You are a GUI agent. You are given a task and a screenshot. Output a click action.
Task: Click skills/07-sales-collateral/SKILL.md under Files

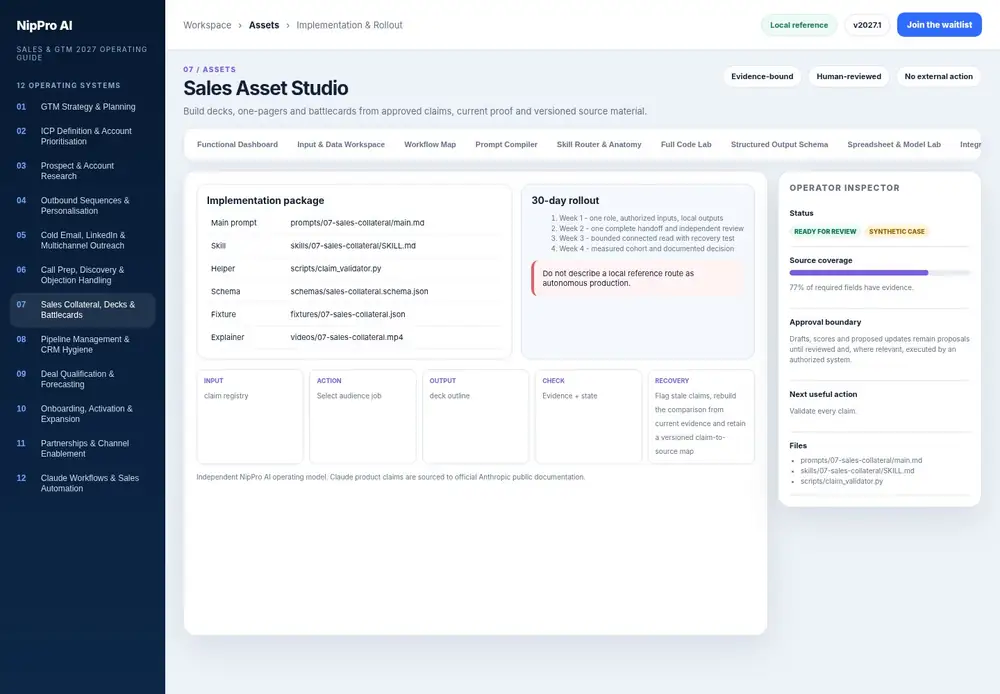[x=857, y=471]
